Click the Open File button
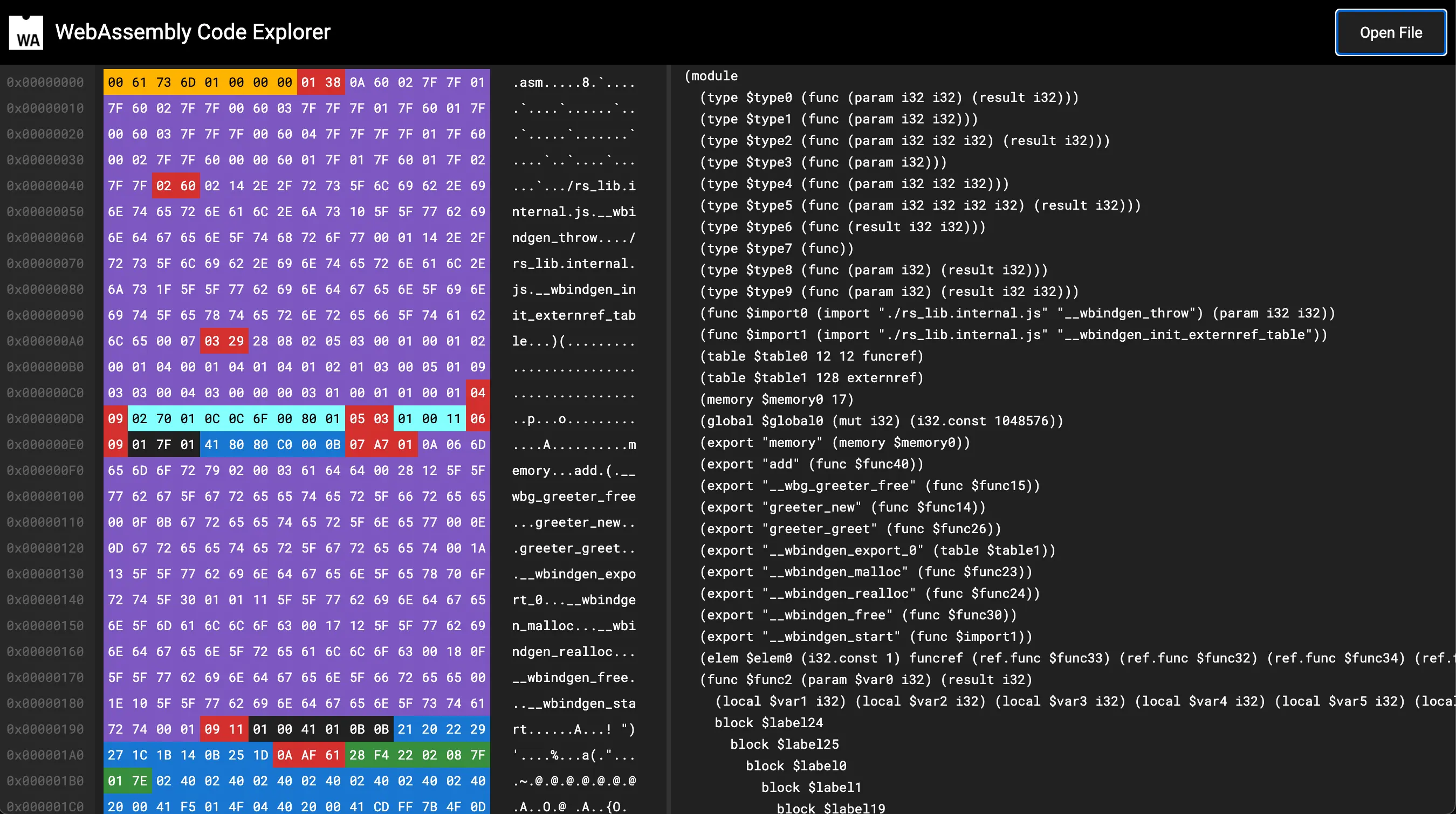The width and height of the screenshot is (1456, 814). tap(1390, 32)
